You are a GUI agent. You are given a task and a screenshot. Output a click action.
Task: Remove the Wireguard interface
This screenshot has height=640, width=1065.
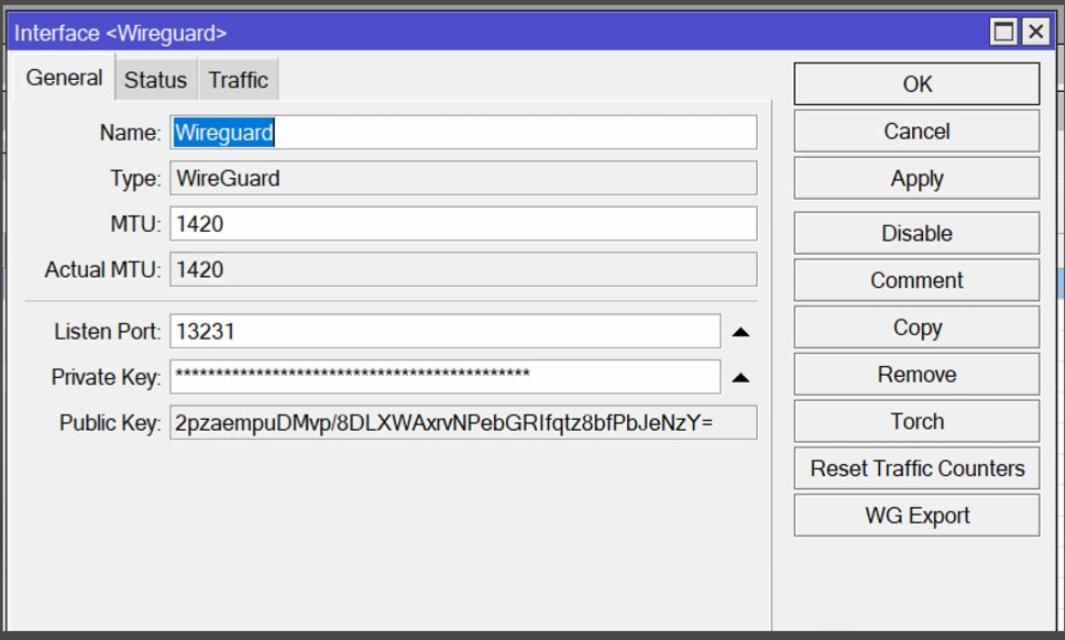pyautogui.click(x=916, y=374)
